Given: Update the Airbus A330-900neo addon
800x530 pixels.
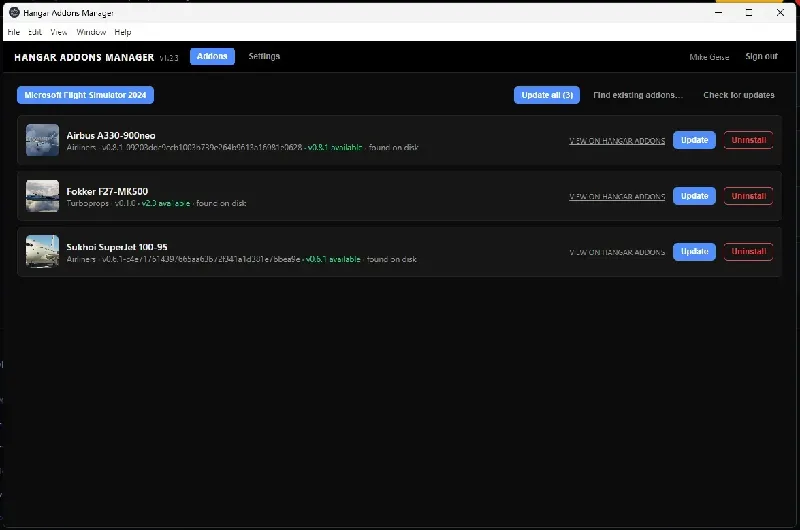Looking at the screenshot, I should (x=694, y=140).
